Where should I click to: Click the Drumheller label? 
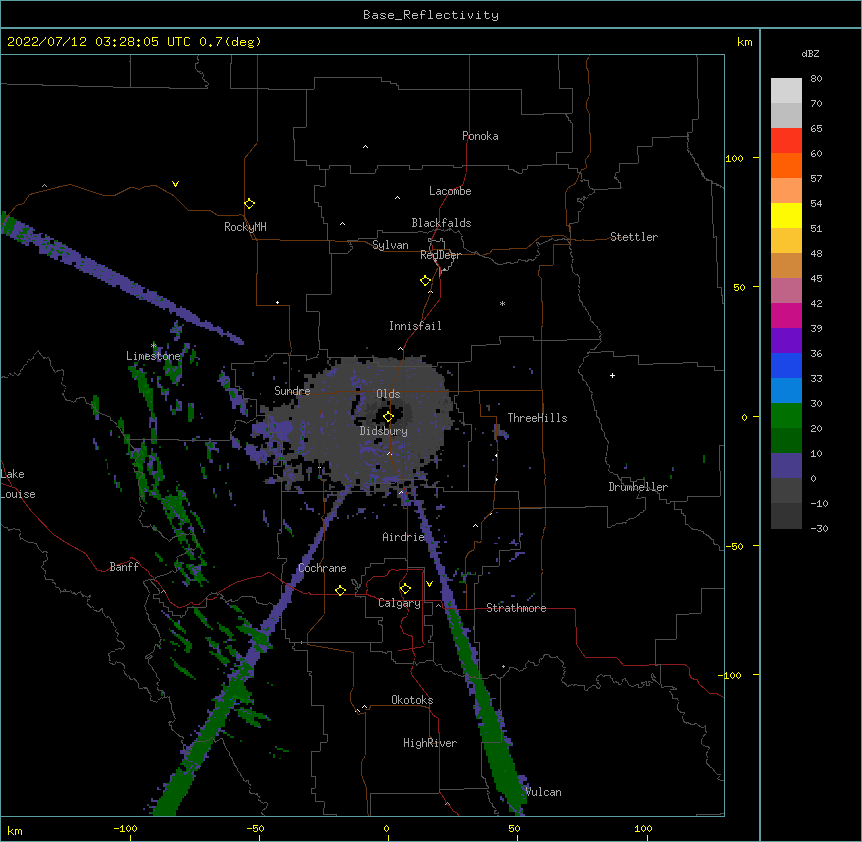pyautogui.click(x=638, y=487)
